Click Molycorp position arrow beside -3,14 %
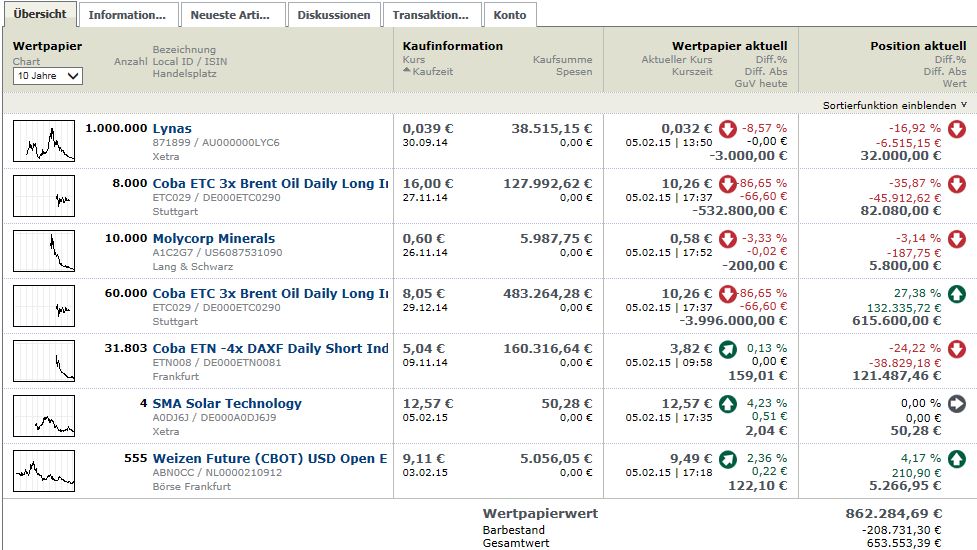Image resolution: width=977 pixels, height=550 pixels. 957,239
